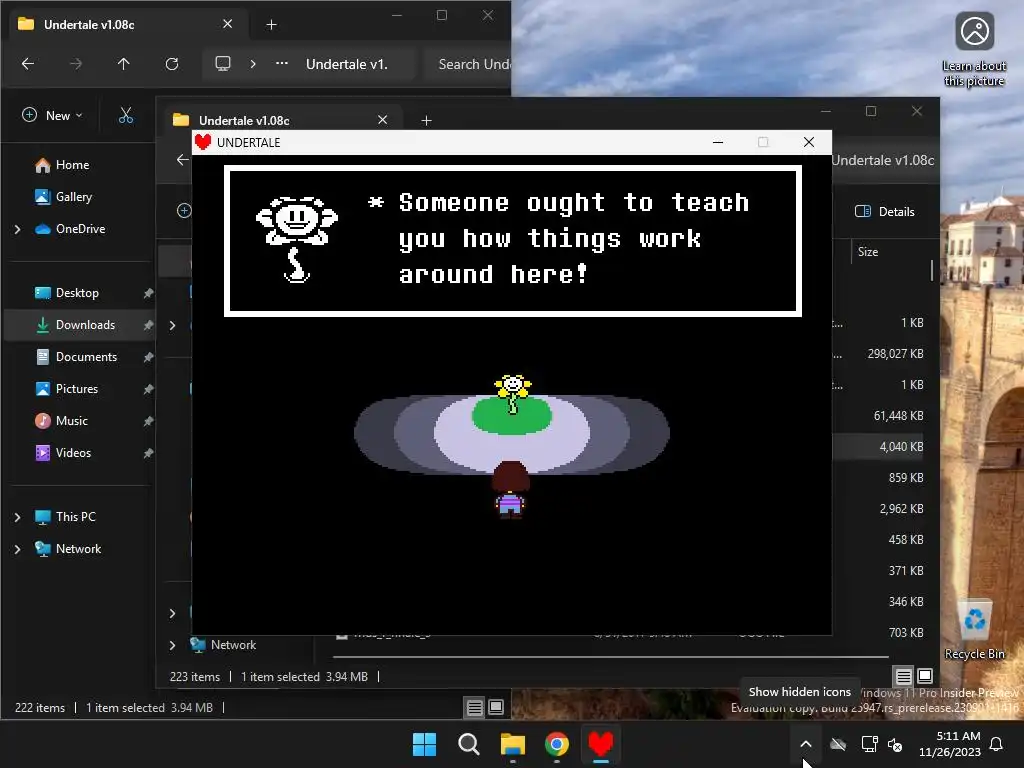Viewport: 1024px width, 768px height.
Task: Switch rear Explorer to details view
Action: (475, 707)
